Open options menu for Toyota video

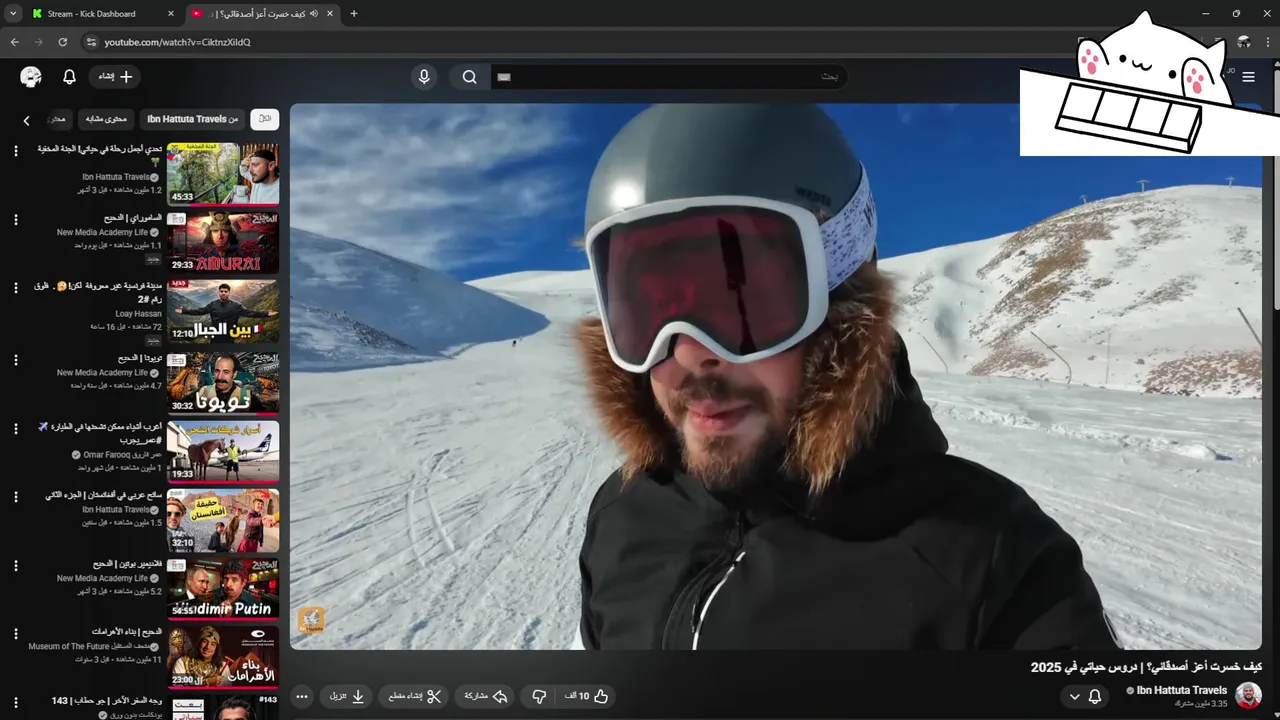[15, 358]
